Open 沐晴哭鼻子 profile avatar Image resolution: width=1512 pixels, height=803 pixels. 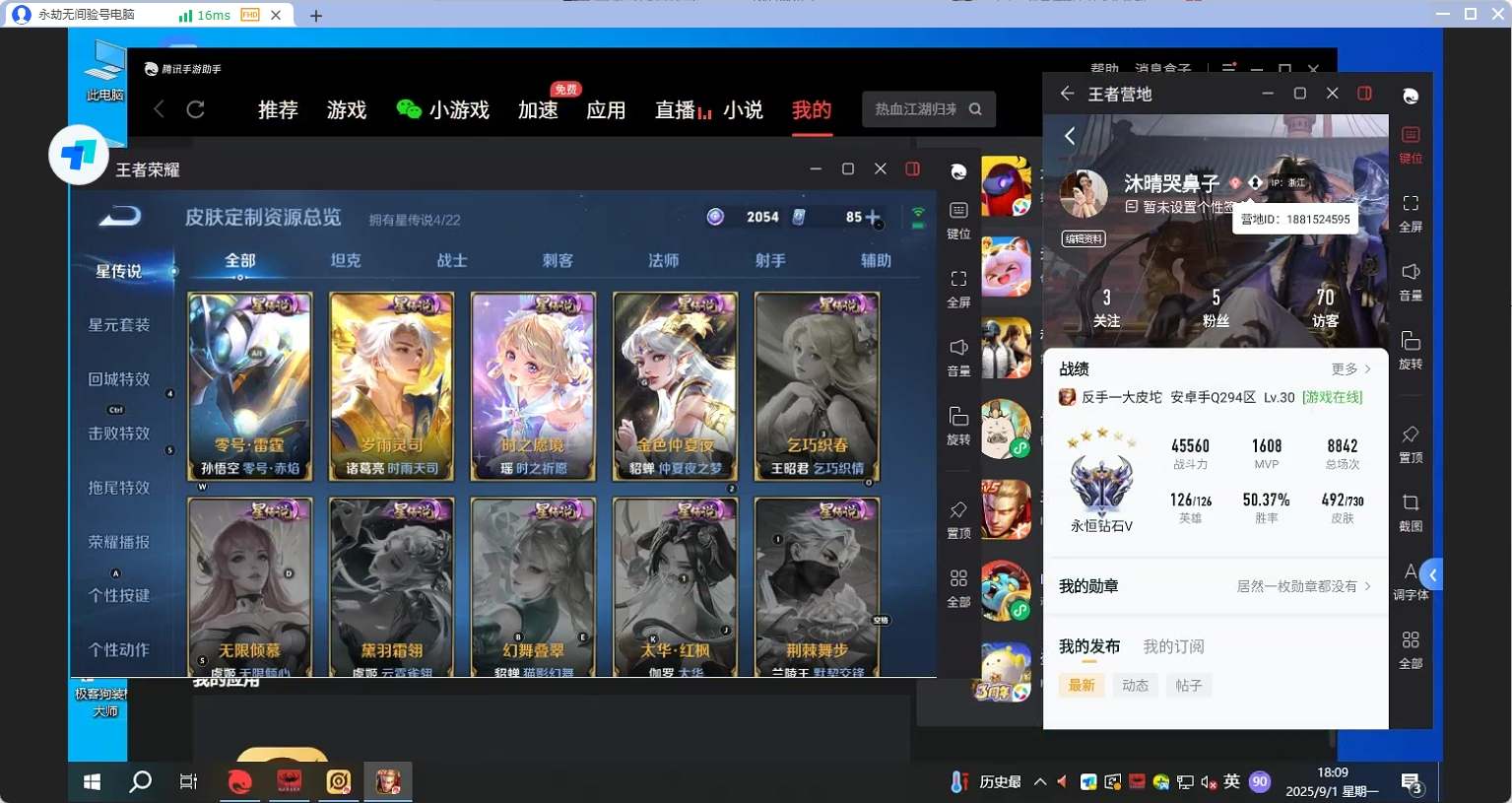[1084, 192]
